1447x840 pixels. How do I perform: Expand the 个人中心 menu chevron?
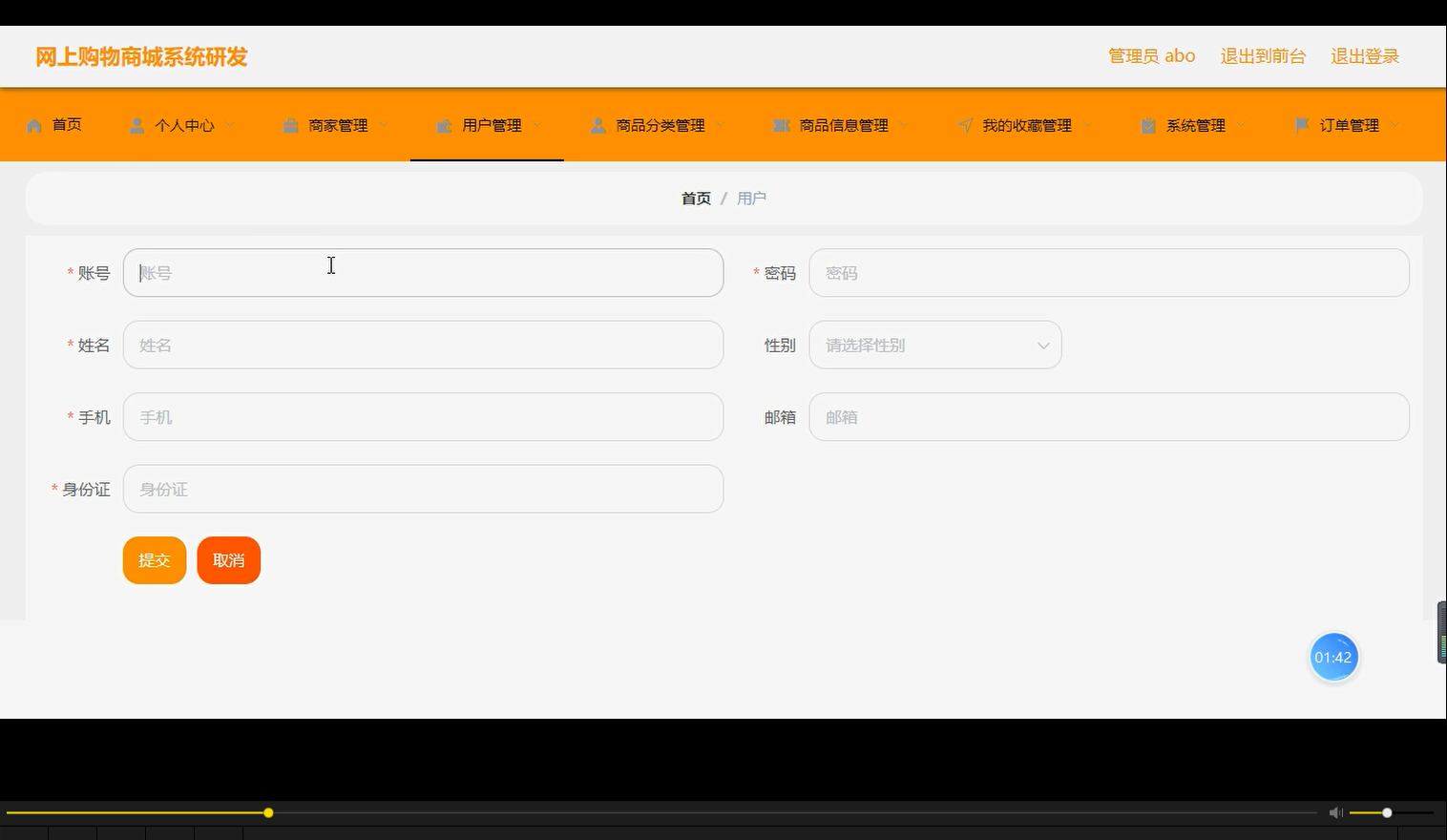[230, 125]
